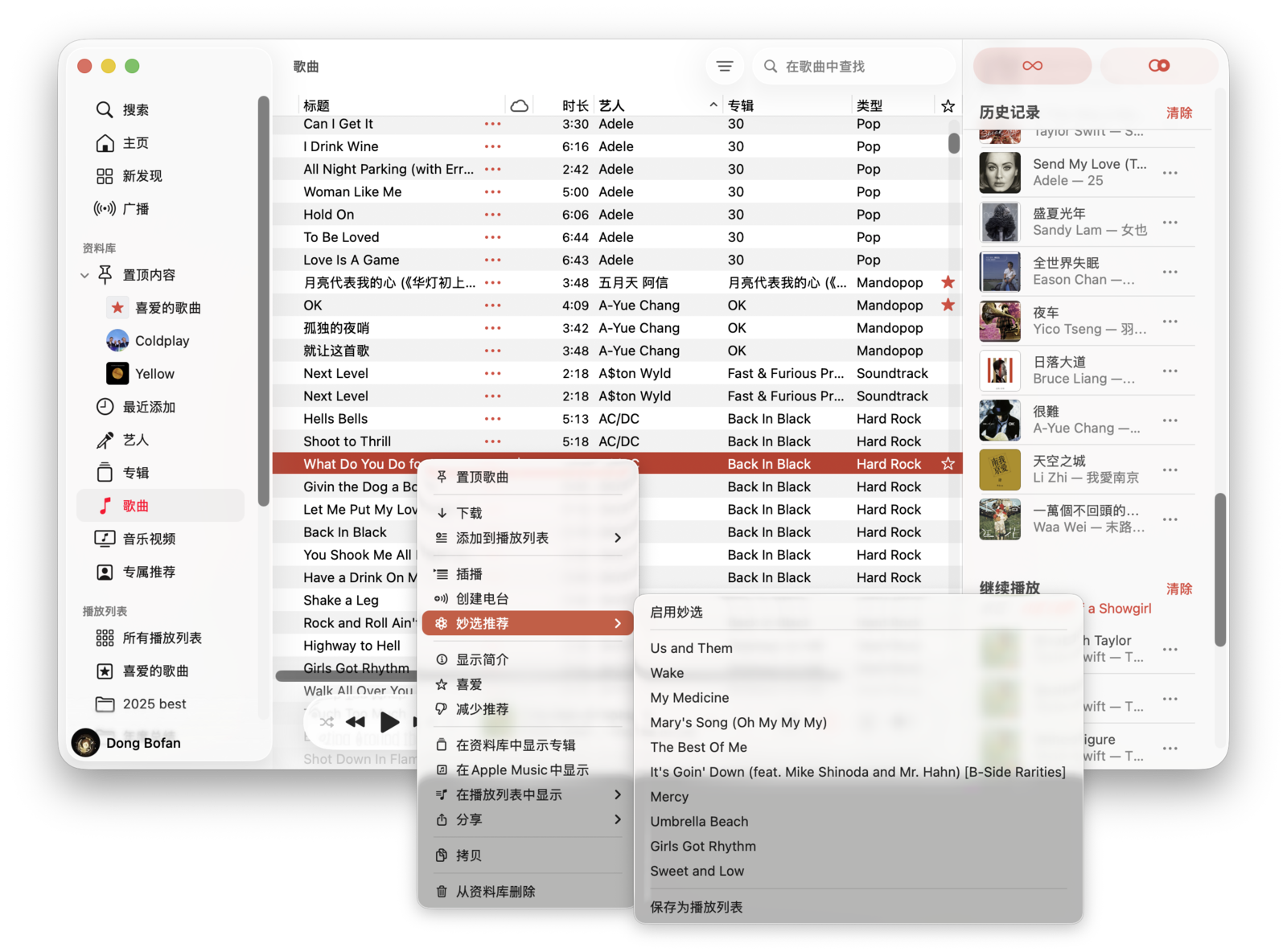Favorite the star on the highlighted What Do You Do row
The height and width of the screenshot is (952, 1287).
tap(948, 464)
